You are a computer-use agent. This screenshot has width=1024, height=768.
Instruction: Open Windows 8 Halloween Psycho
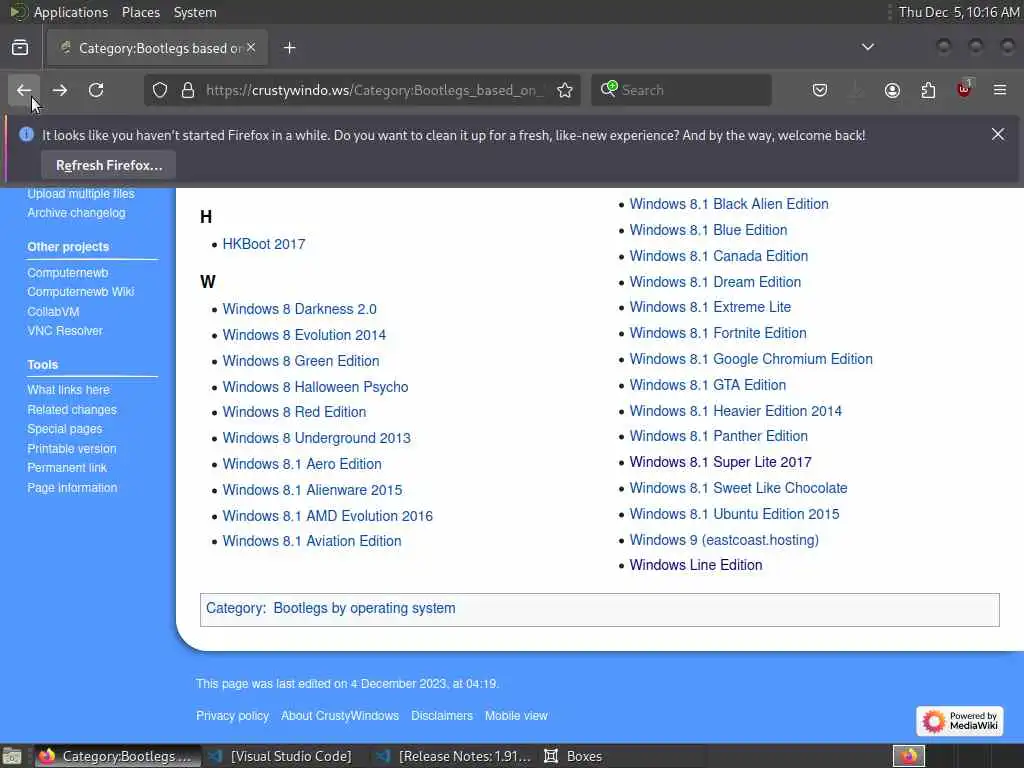315,387
